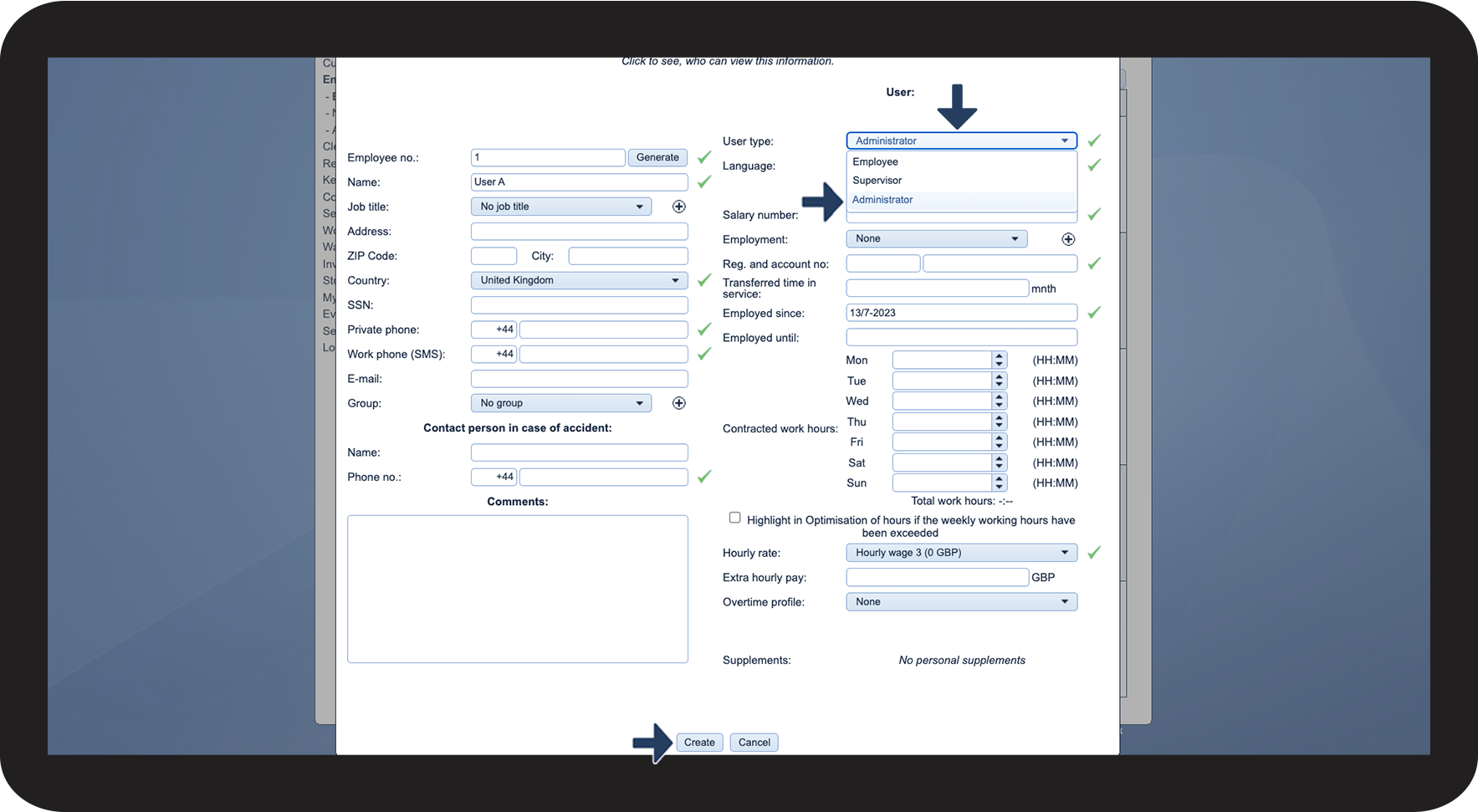Open the Country dropdown showing United Kingdom
Screen dimensions: 1478x812
click(x=579, y=280)
